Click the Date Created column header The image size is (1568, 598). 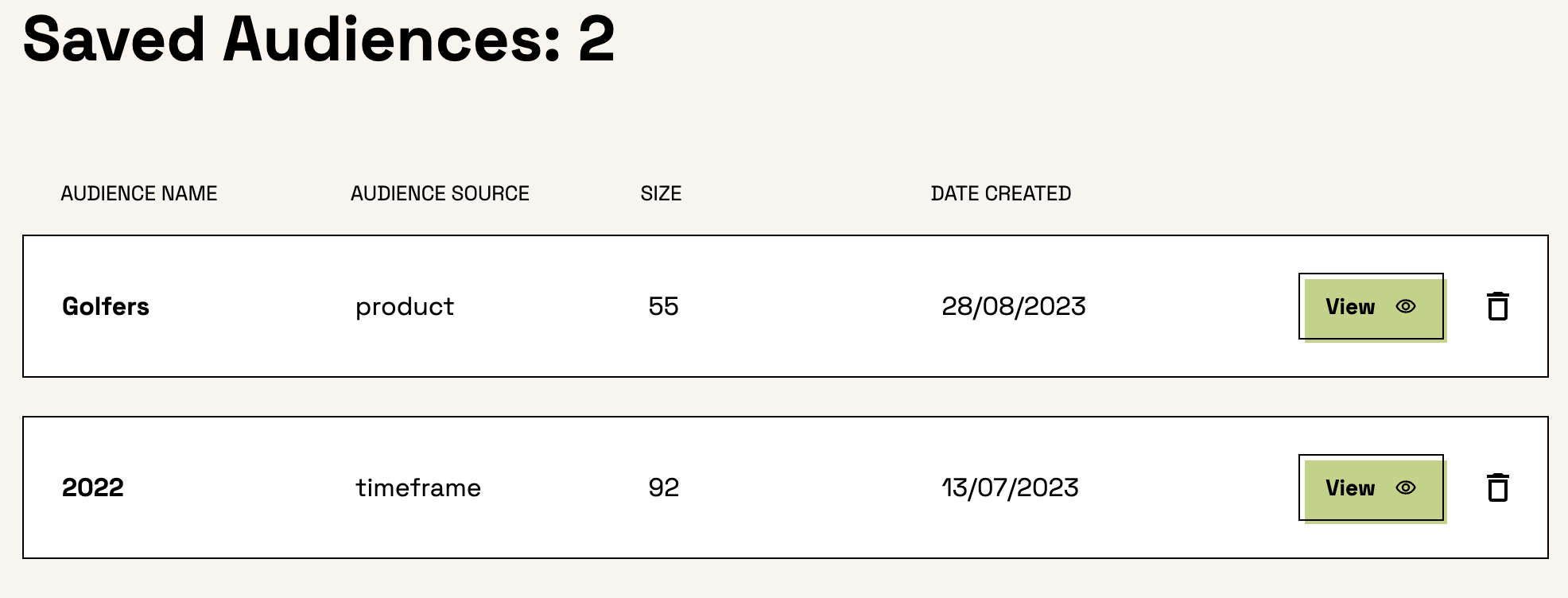pyautogui.click(x=1000, y=193)
